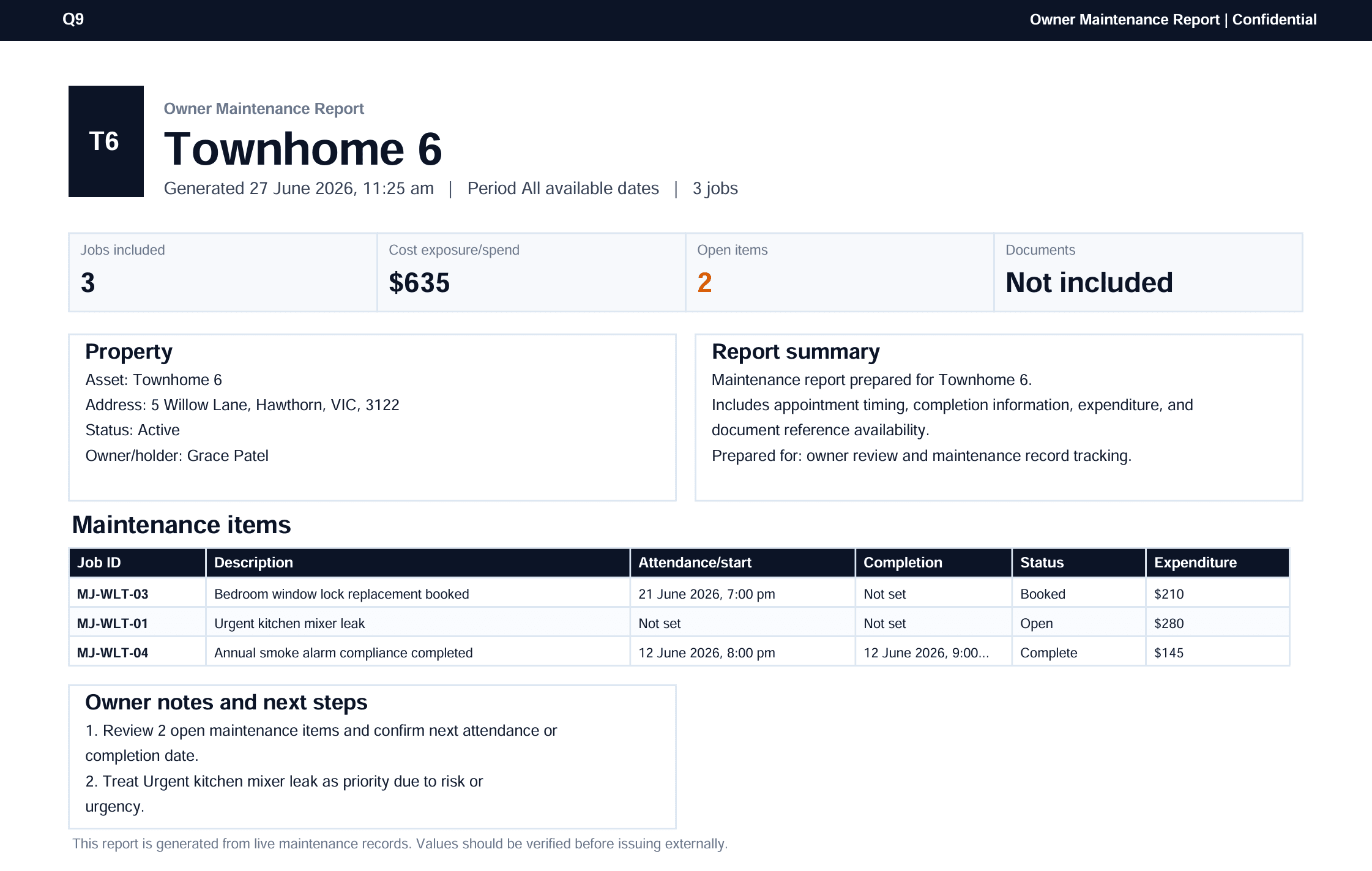Select the Townhome 6 report title

pos(303,149)
